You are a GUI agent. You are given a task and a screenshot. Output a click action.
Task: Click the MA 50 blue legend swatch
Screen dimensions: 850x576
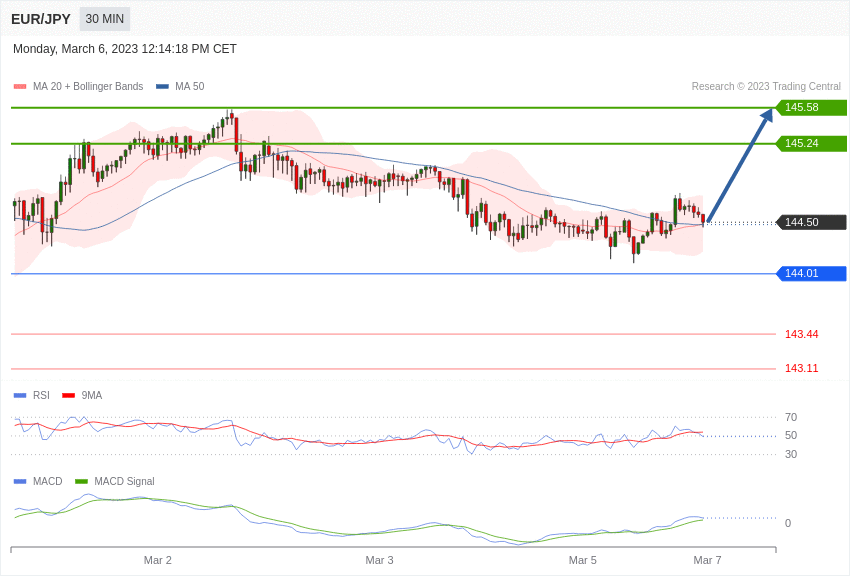pos(162,87)
